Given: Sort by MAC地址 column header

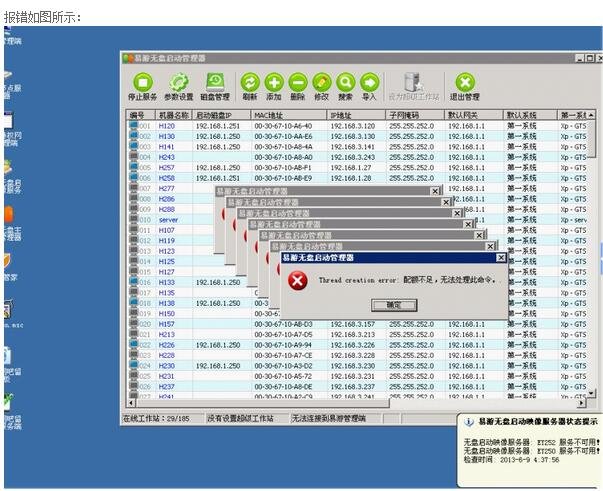Looking at the screenshot, I should [x=270, y=115].
